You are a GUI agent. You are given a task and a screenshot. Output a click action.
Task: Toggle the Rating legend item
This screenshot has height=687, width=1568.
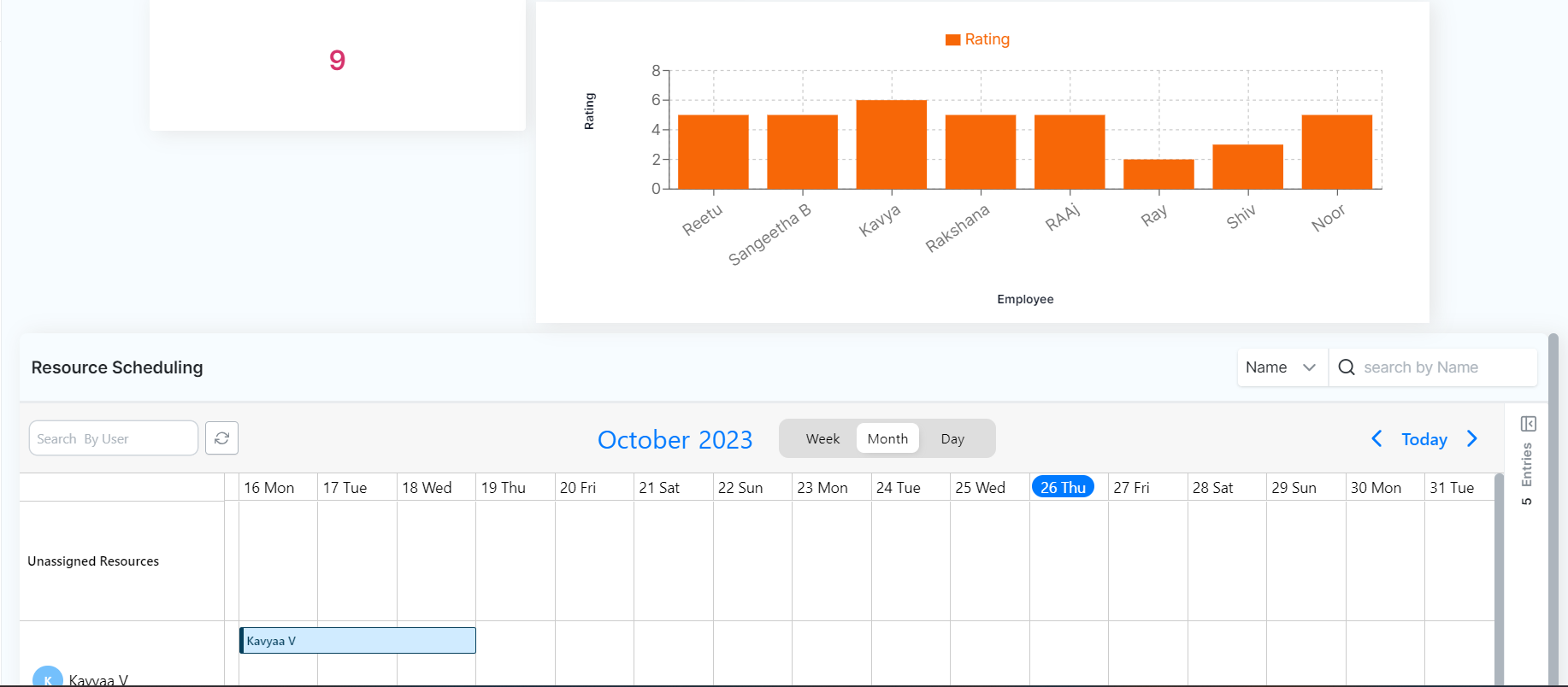point(977,39)
